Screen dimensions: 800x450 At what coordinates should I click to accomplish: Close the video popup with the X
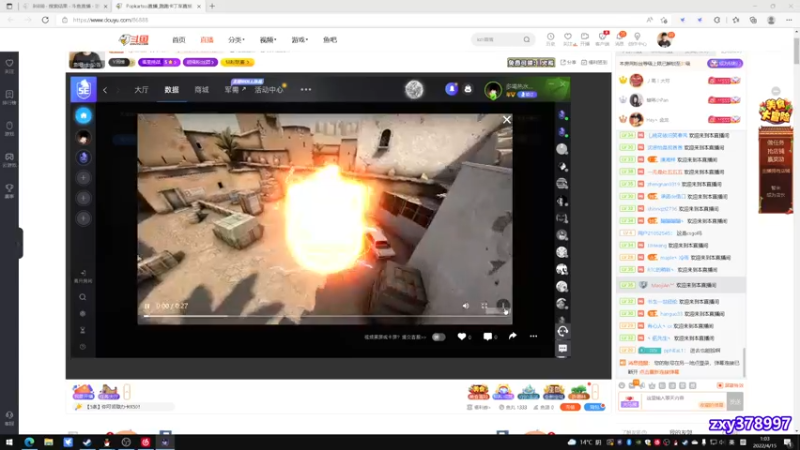507,119
